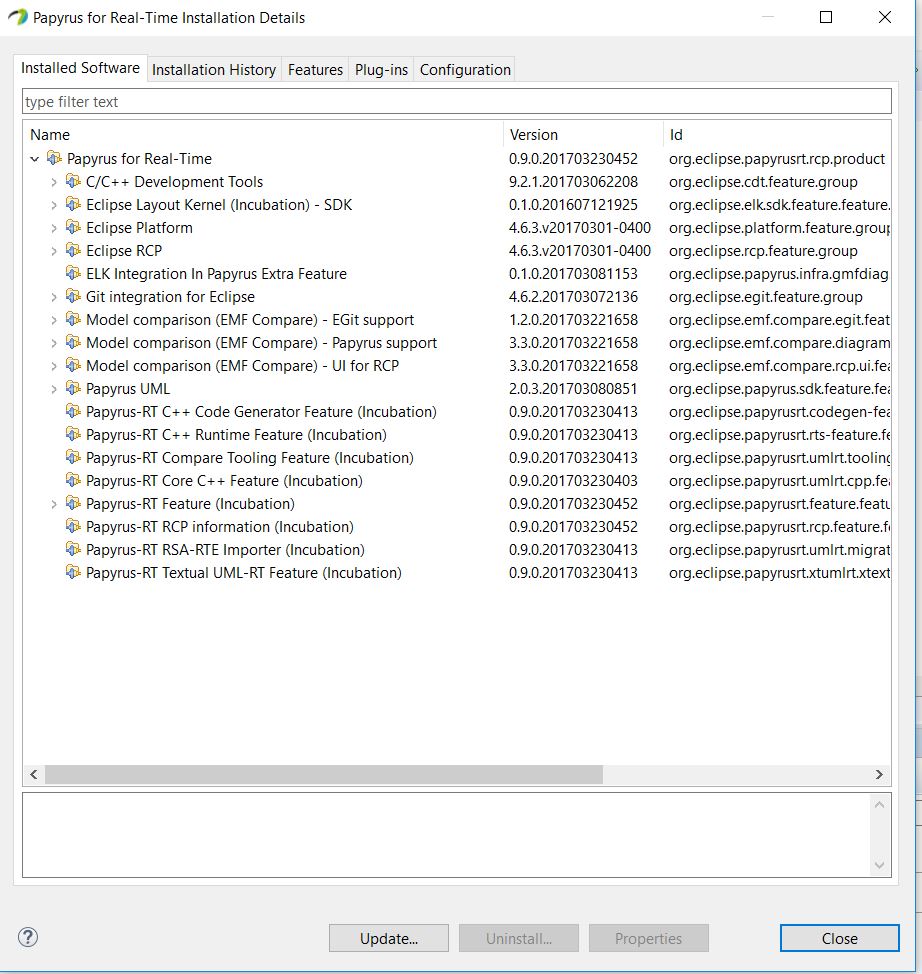
Task: Click the horizontal scrollbar thumb in software list
Action: tap(324, 774)
